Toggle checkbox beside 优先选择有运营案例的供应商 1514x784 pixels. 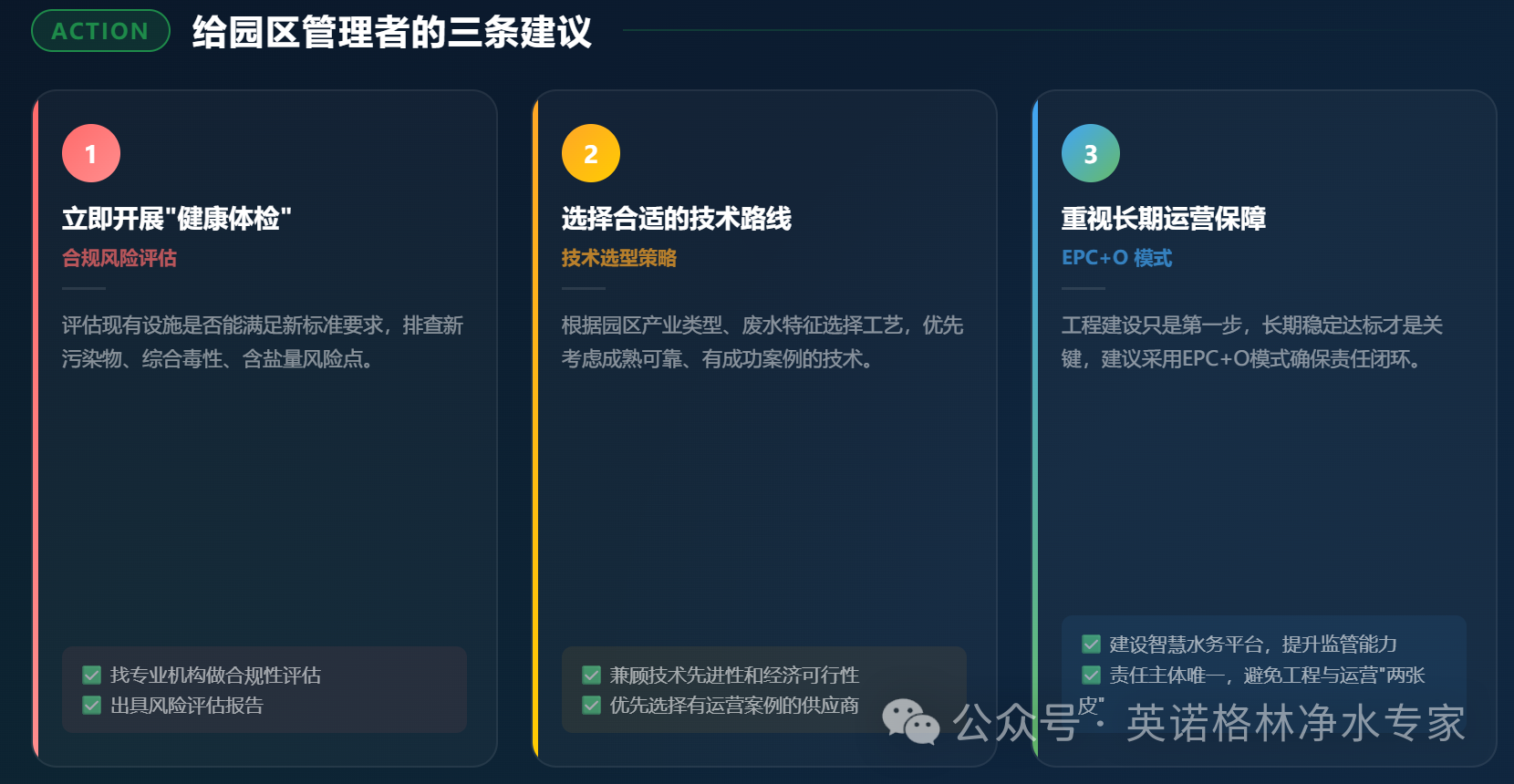pyautogui.click(x=591, y=705)
